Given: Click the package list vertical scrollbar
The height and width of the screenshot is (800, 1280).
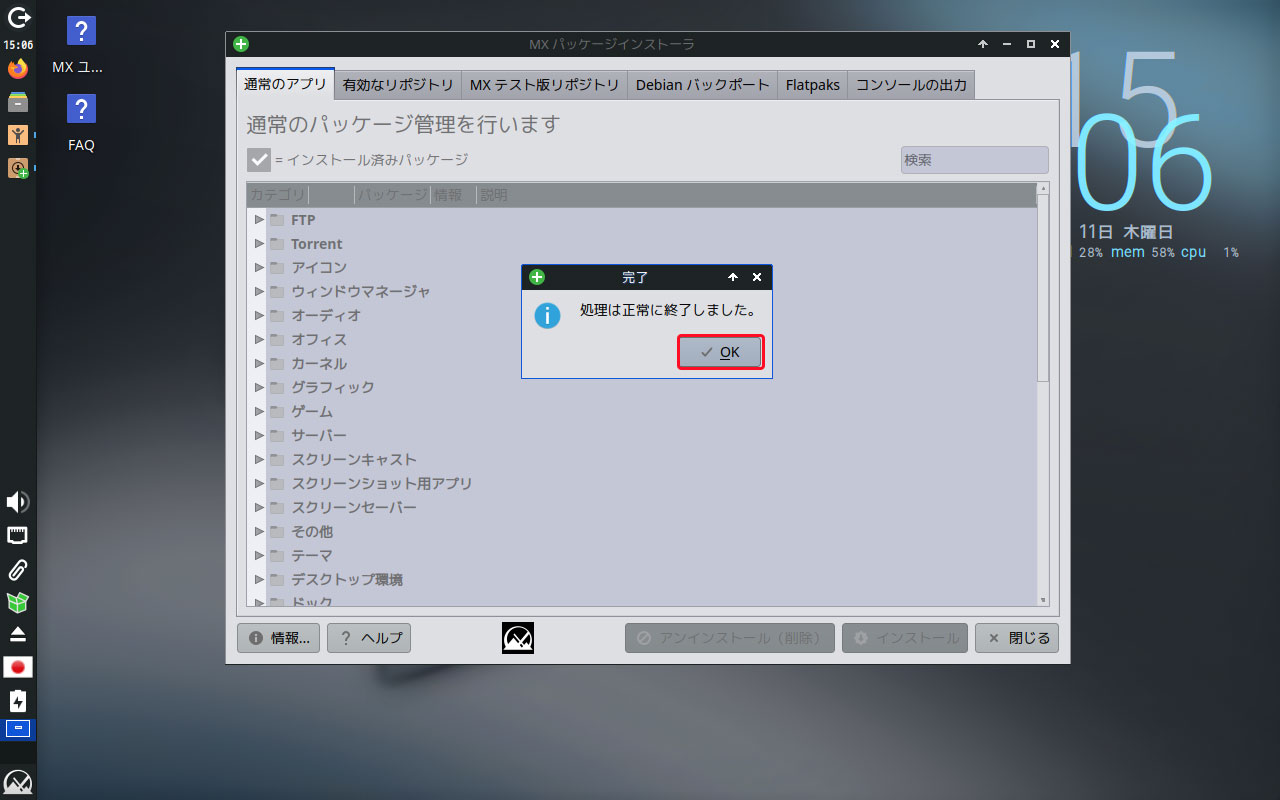Looking at the screenshot, I should click(1043, 288).
